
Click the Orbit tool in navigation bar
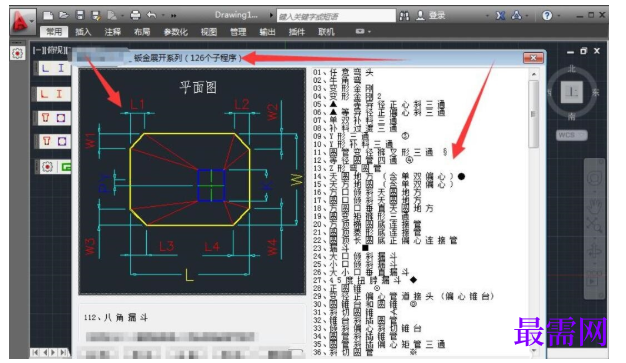[x=594, y=252]
